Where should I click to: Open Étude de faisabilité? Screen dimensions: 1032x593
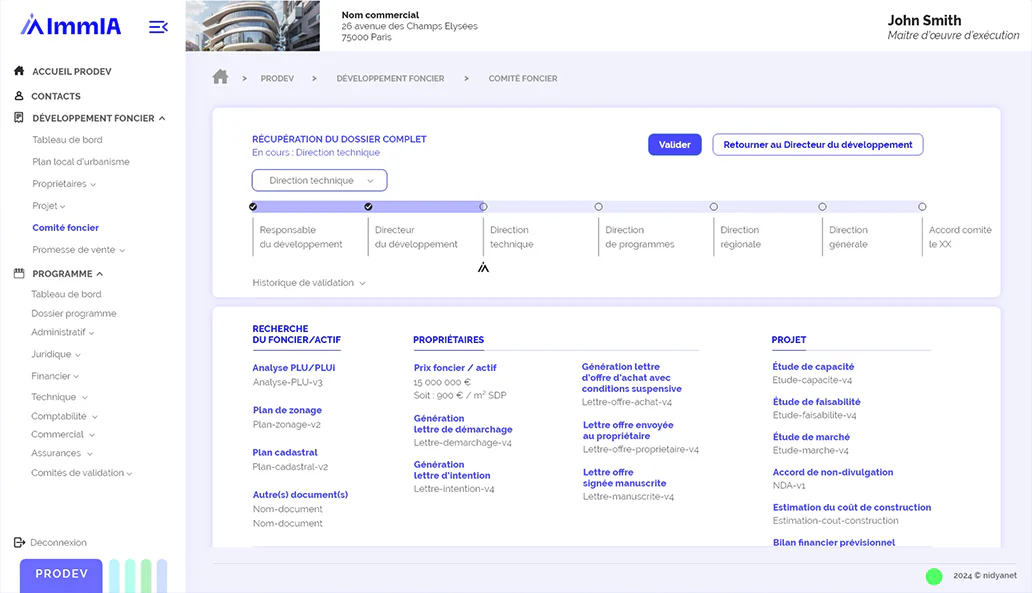tap(816, 401)
